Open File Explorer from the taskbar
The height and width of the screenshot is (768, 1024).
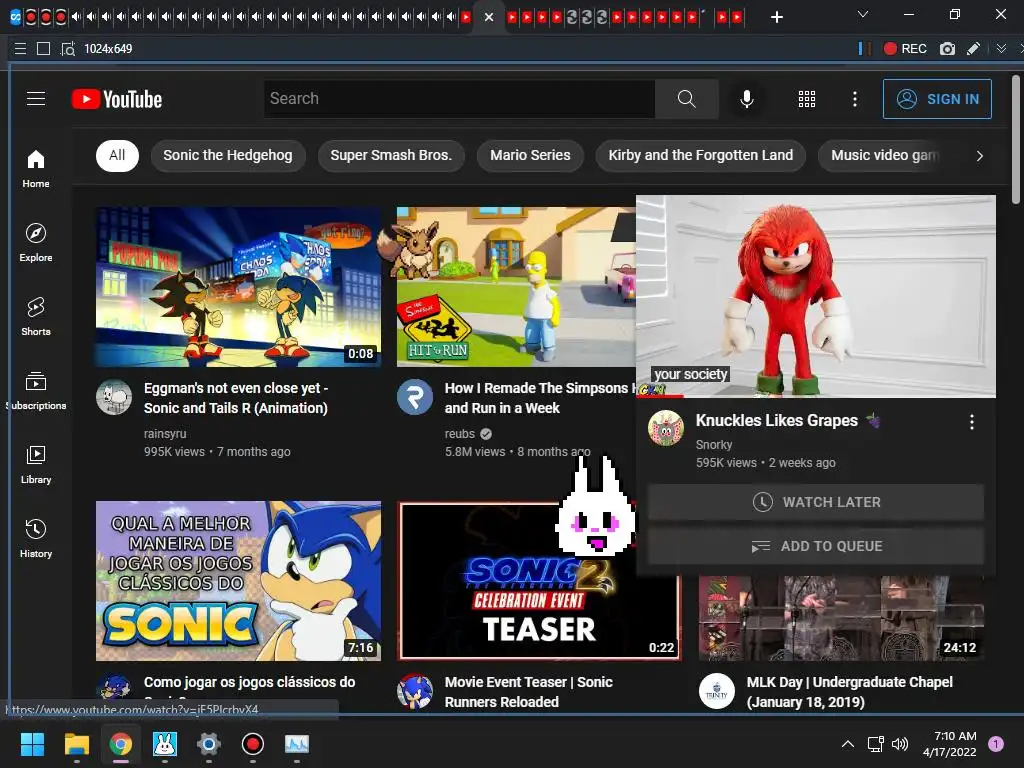[x=76, y=744]
